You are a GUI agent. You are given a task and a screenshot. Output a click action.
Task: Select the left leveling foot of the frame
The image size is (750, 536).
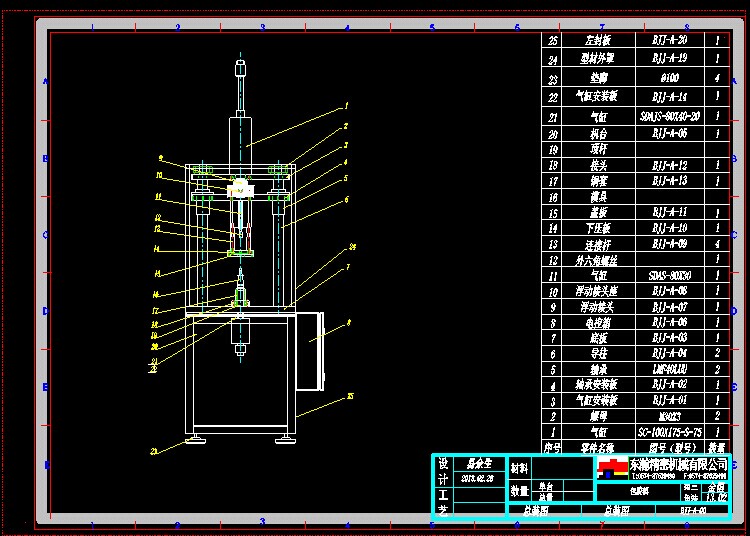click(190, 436)
